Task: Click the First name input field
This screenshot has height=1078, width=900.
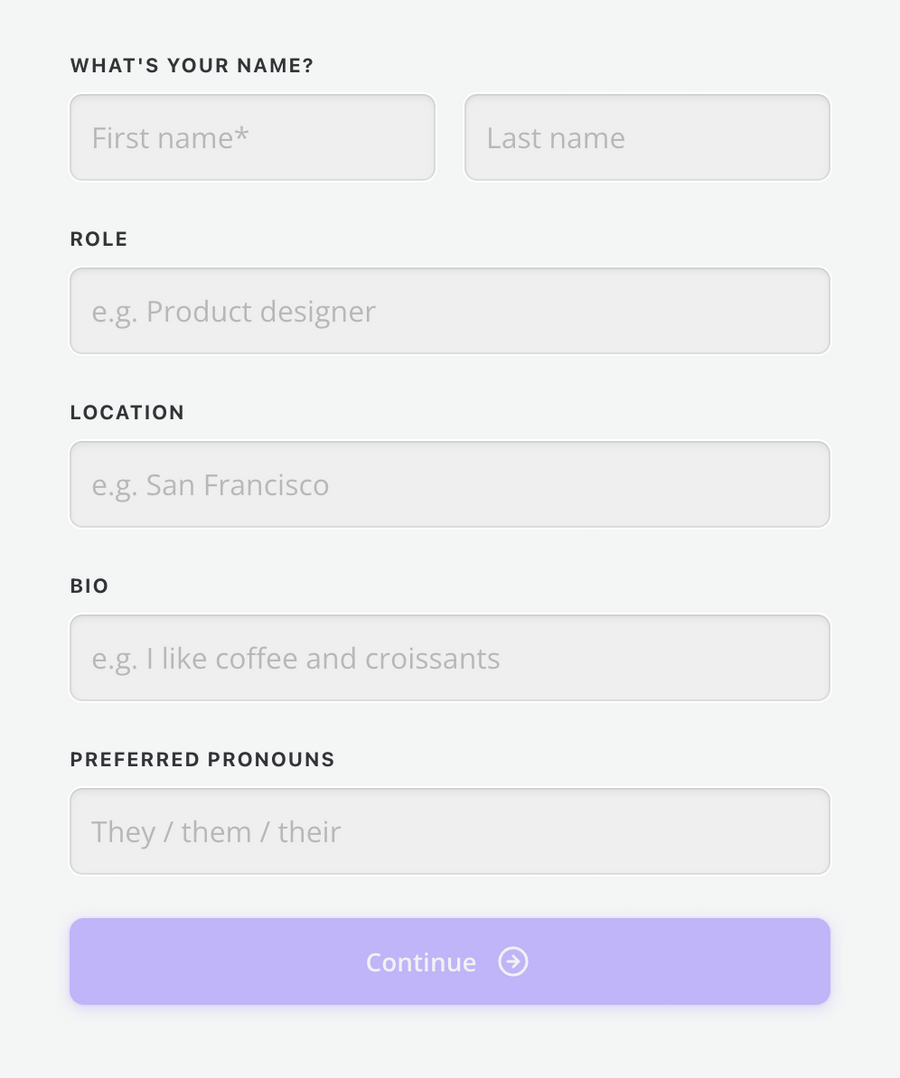Action: [x=252, y=137]
